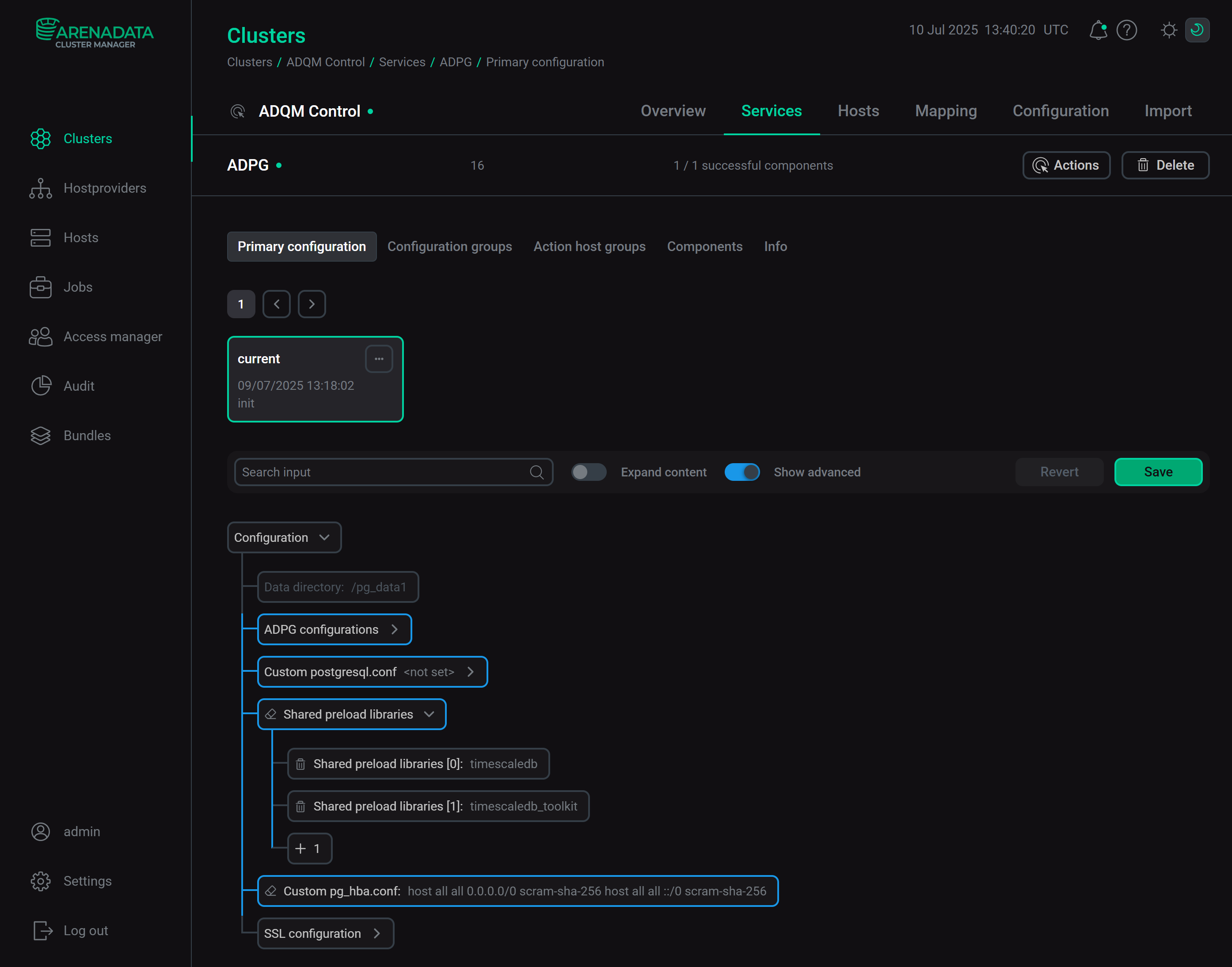This screenshot has height=967, width=1232.
Task: Open the Access manager section
Action: pyautogui.click(x=112, y=336)
